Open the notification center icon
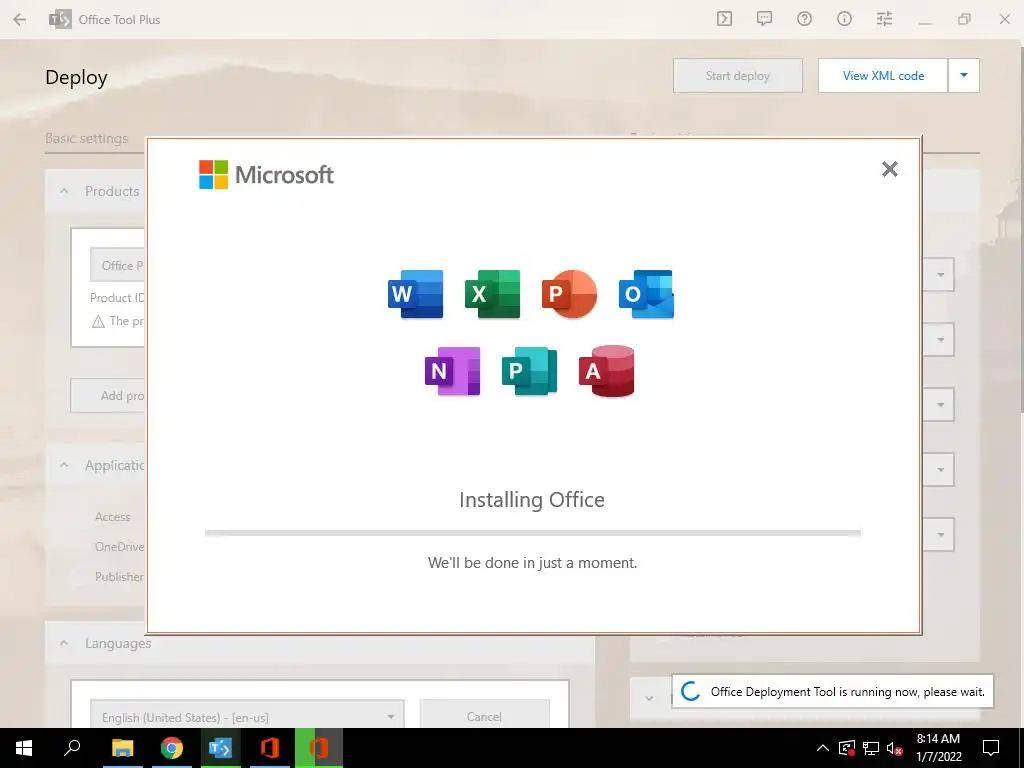 [991, 748]
